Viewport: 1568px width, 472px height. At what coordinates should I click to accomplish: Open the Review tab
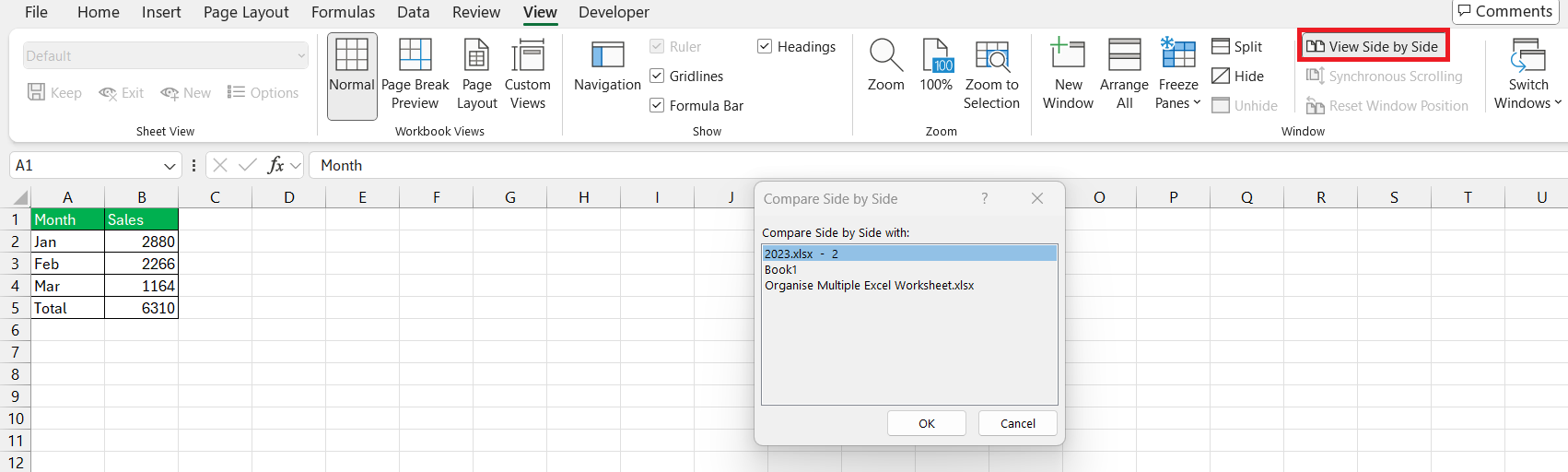(476, 12)
